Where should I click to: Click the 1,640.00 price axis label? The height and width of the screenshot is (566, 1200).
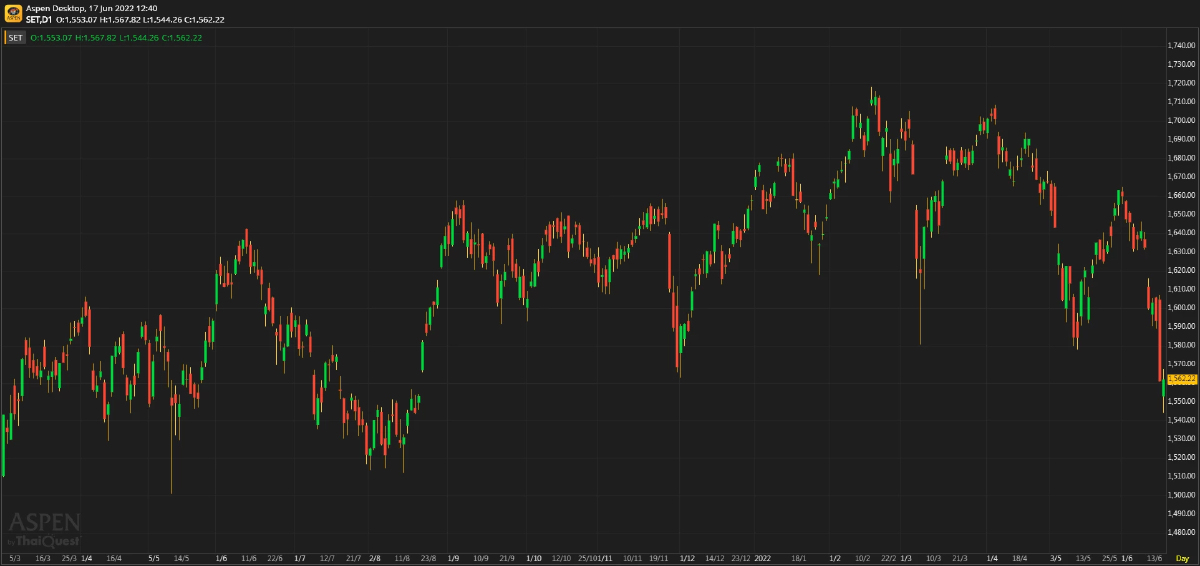(x=1183, y=233)
